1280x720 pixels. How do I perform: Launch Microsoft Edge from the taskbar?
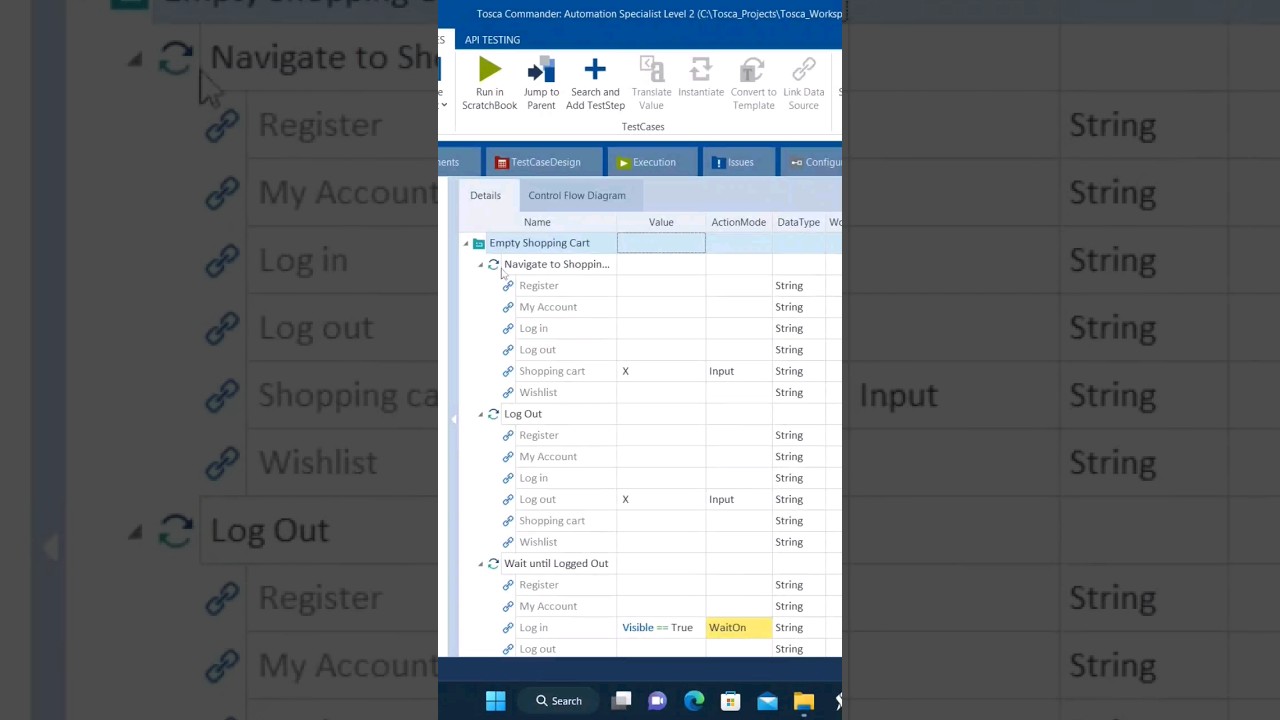point(694,701)
